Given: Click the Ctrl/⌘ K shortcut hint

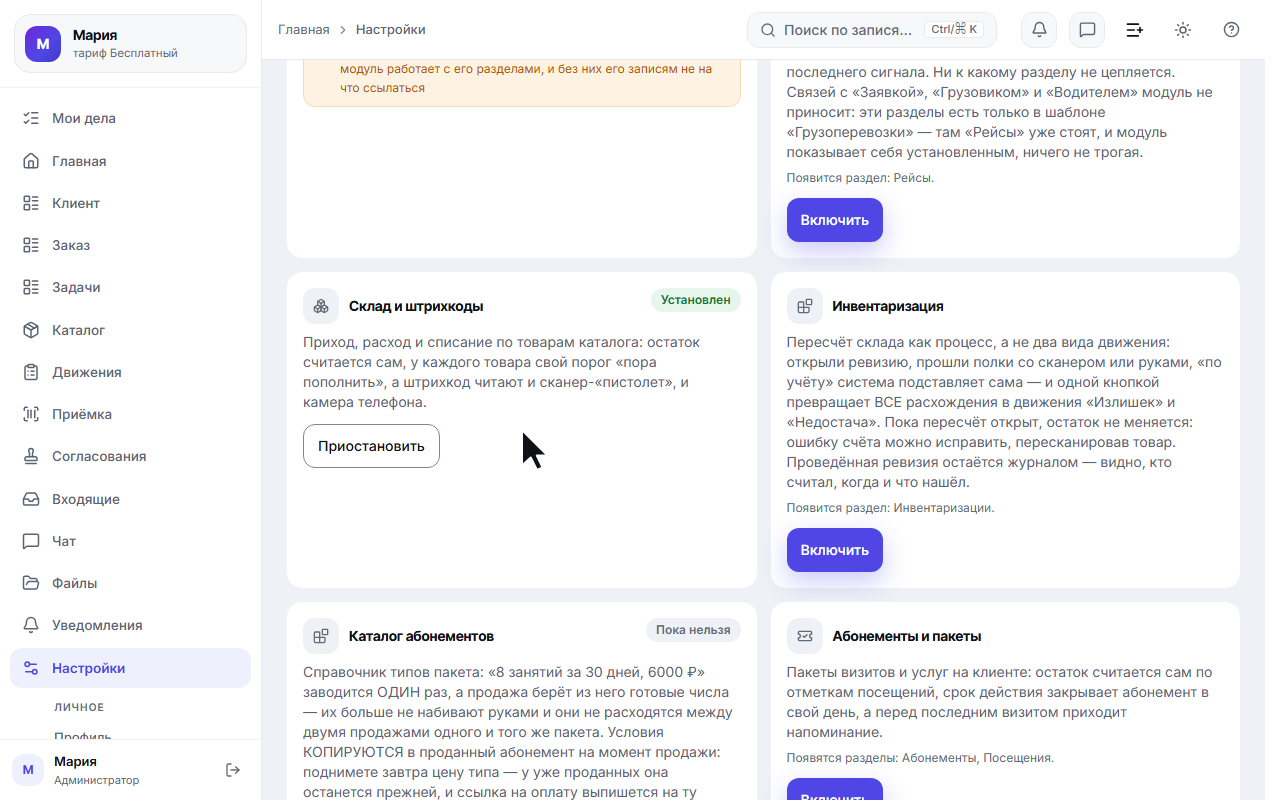Looking at the screenshot, I should pos(954,30).
